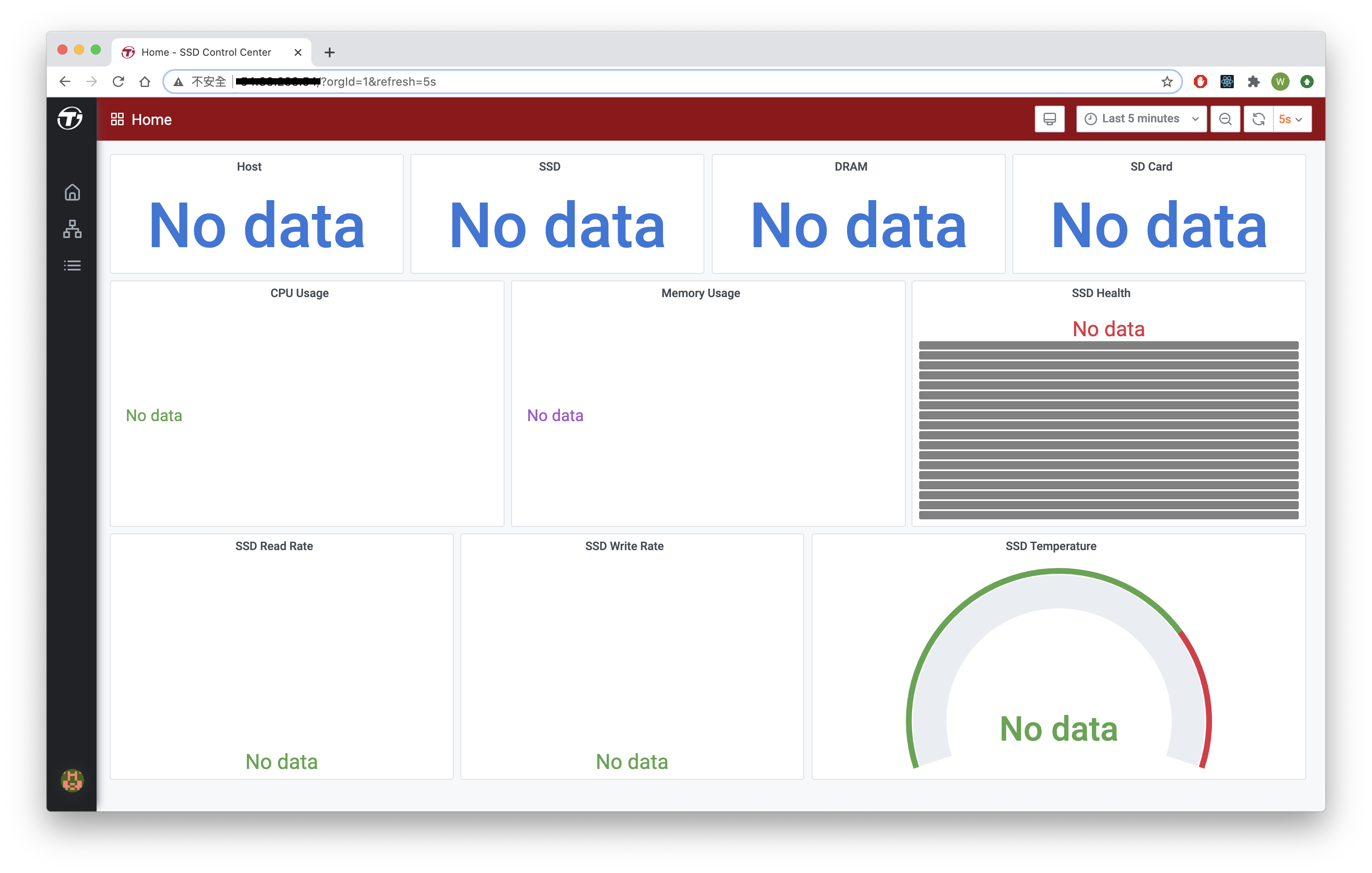The width and height of the screenshot is (1372, 873).
Task: Open the green W browser profile
Action: pos(1280,82)
